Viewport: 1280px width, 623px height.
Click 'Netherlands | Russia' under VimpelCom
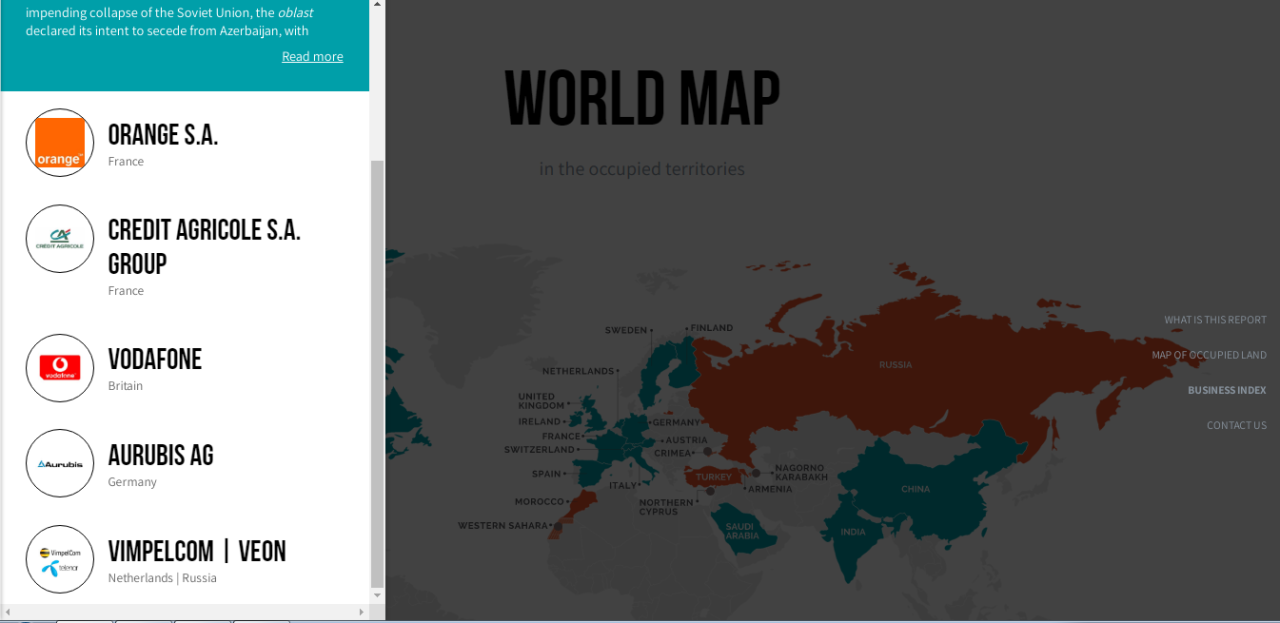coord(162,578)
